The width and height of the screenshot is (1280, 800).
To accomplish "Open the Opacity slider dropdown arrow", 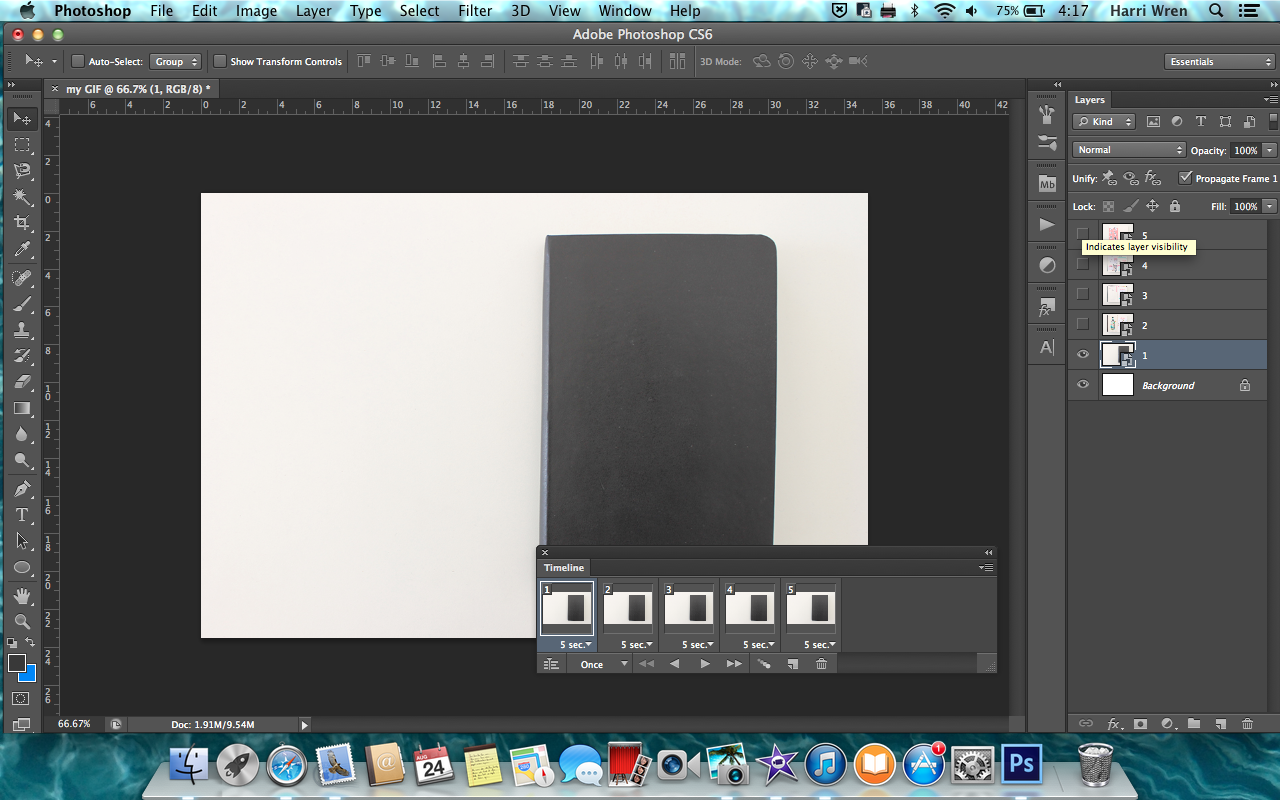I will [x=1270, y=150].
